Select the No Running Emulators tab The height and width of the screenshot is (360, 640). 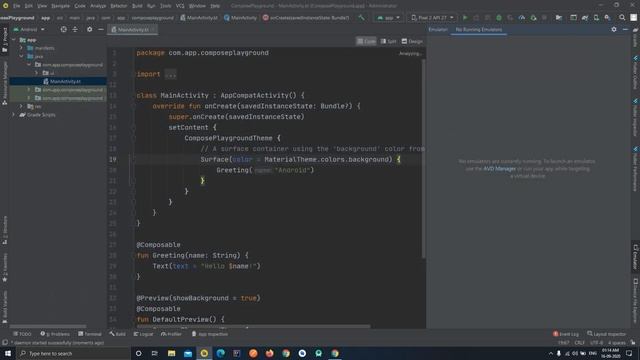point(478,29)
